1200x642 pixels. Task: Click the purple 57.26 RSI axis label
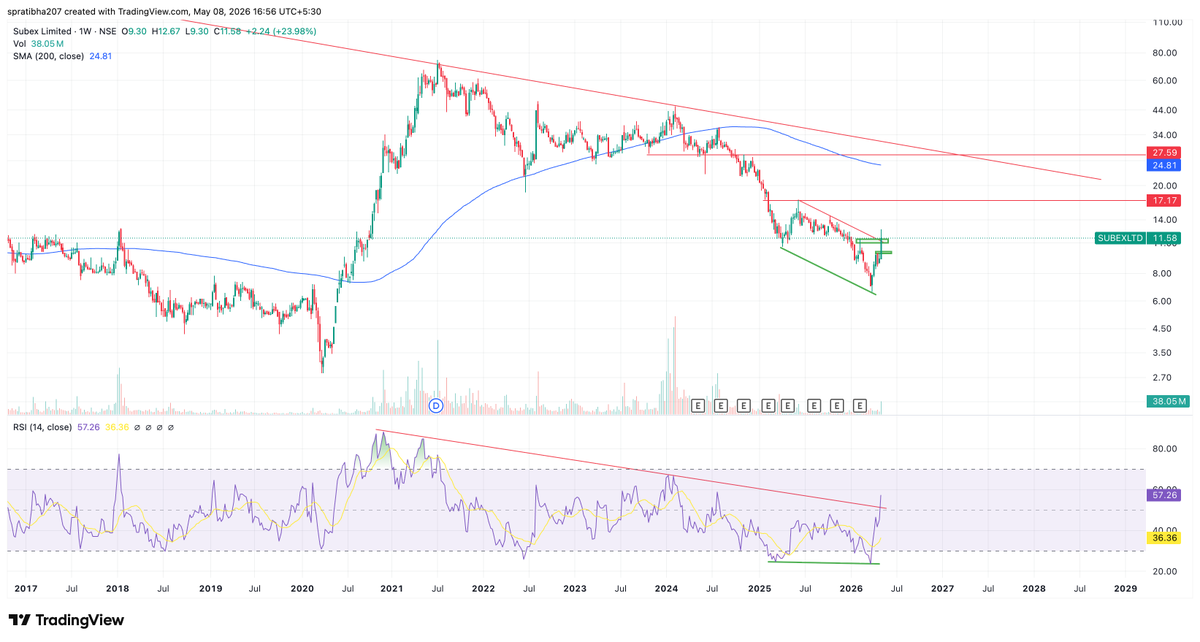click(1165, 495)
